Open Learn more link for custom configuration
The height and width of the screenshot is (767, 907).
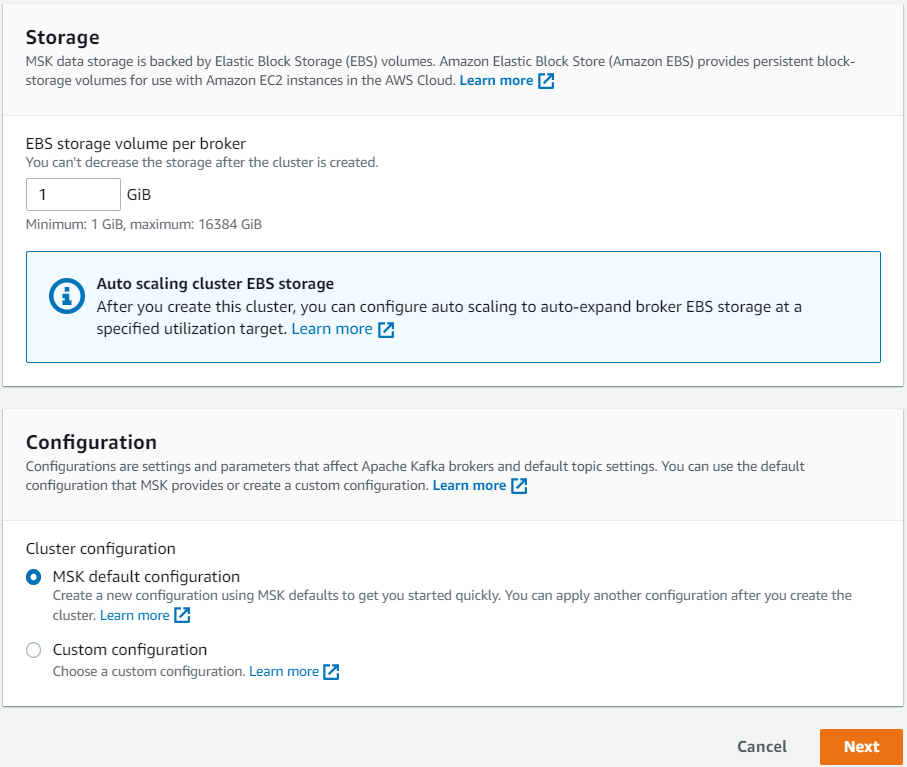click(x=284, y=671)
